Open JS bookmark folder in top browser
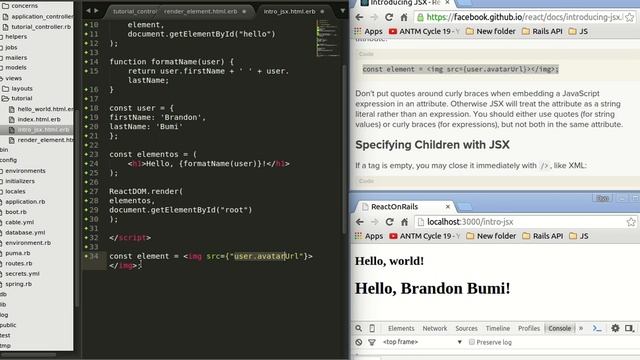The height and width of the screenshot is (360, 640). (x=578, y=31)
